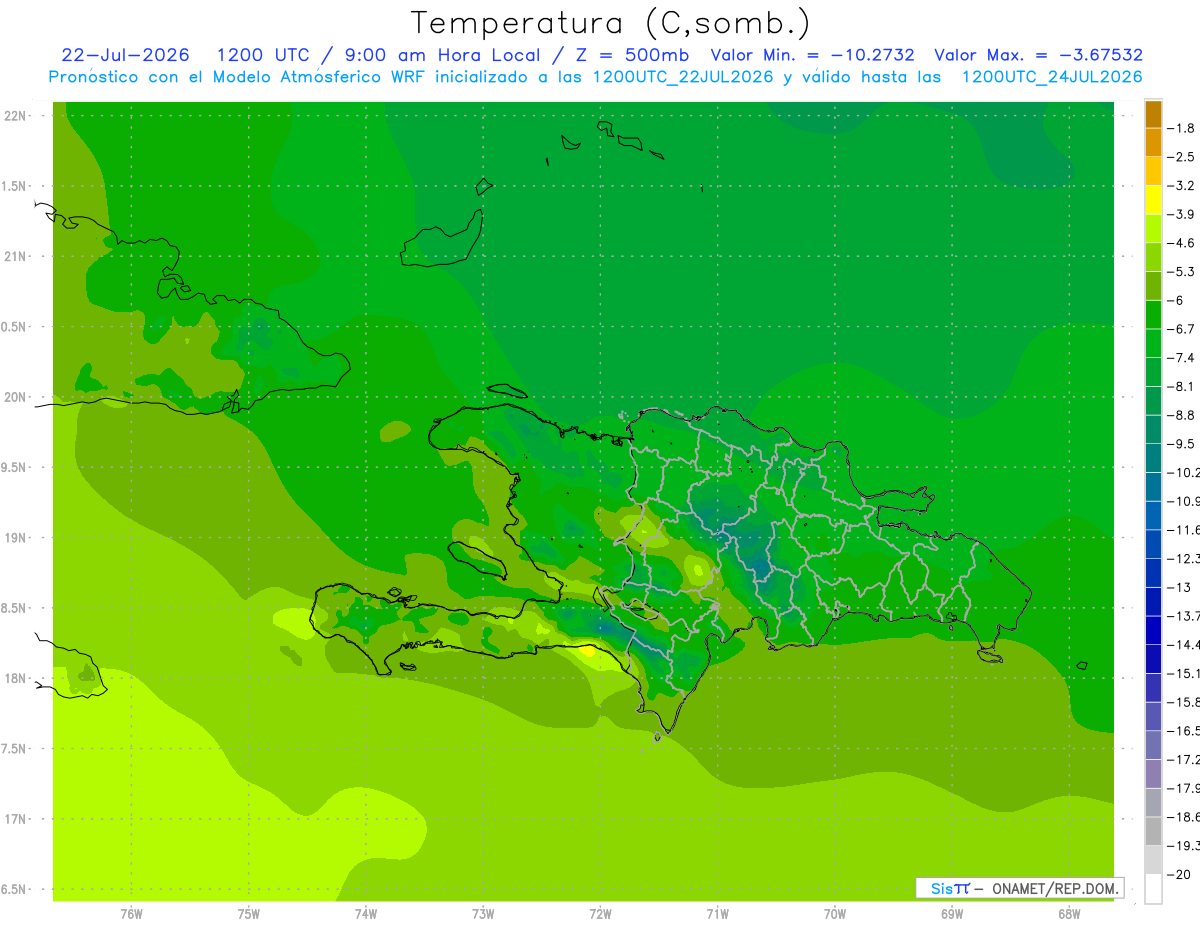The image size is (1200, 927).
Task: Click the '19N' latitude label
Action: click(x=15, y=538)
